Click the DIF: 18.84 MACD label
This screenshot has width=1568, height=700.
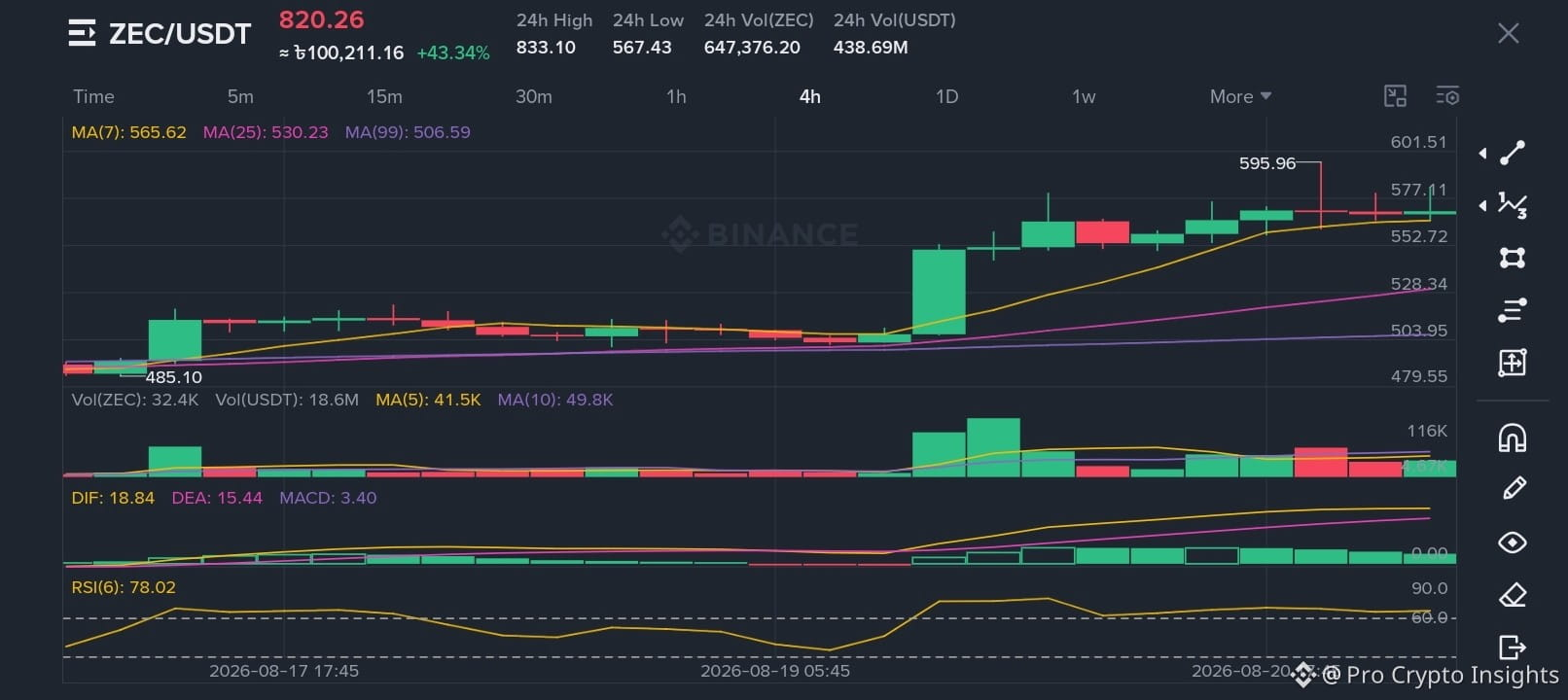click(113, 498)
